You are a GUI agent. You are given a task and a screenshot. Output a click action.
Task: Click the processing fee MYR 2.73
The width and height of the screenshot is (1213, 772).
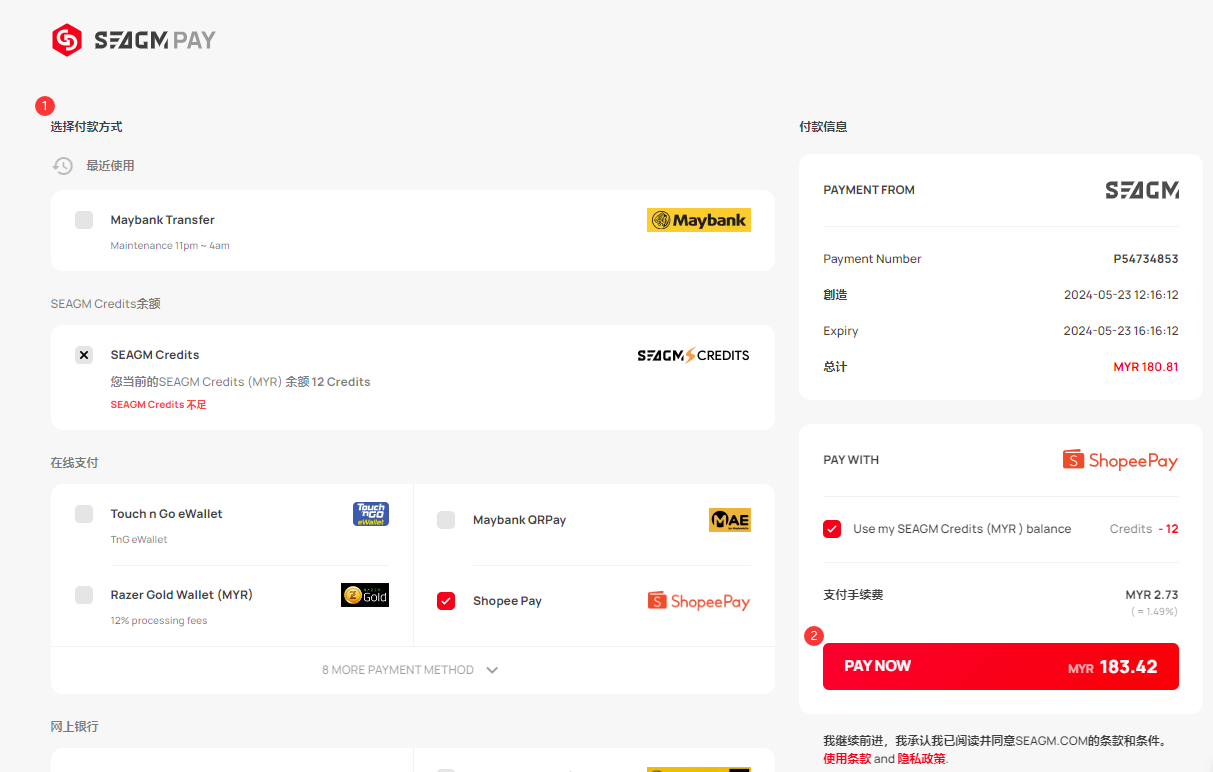[x=1152, y=595]
